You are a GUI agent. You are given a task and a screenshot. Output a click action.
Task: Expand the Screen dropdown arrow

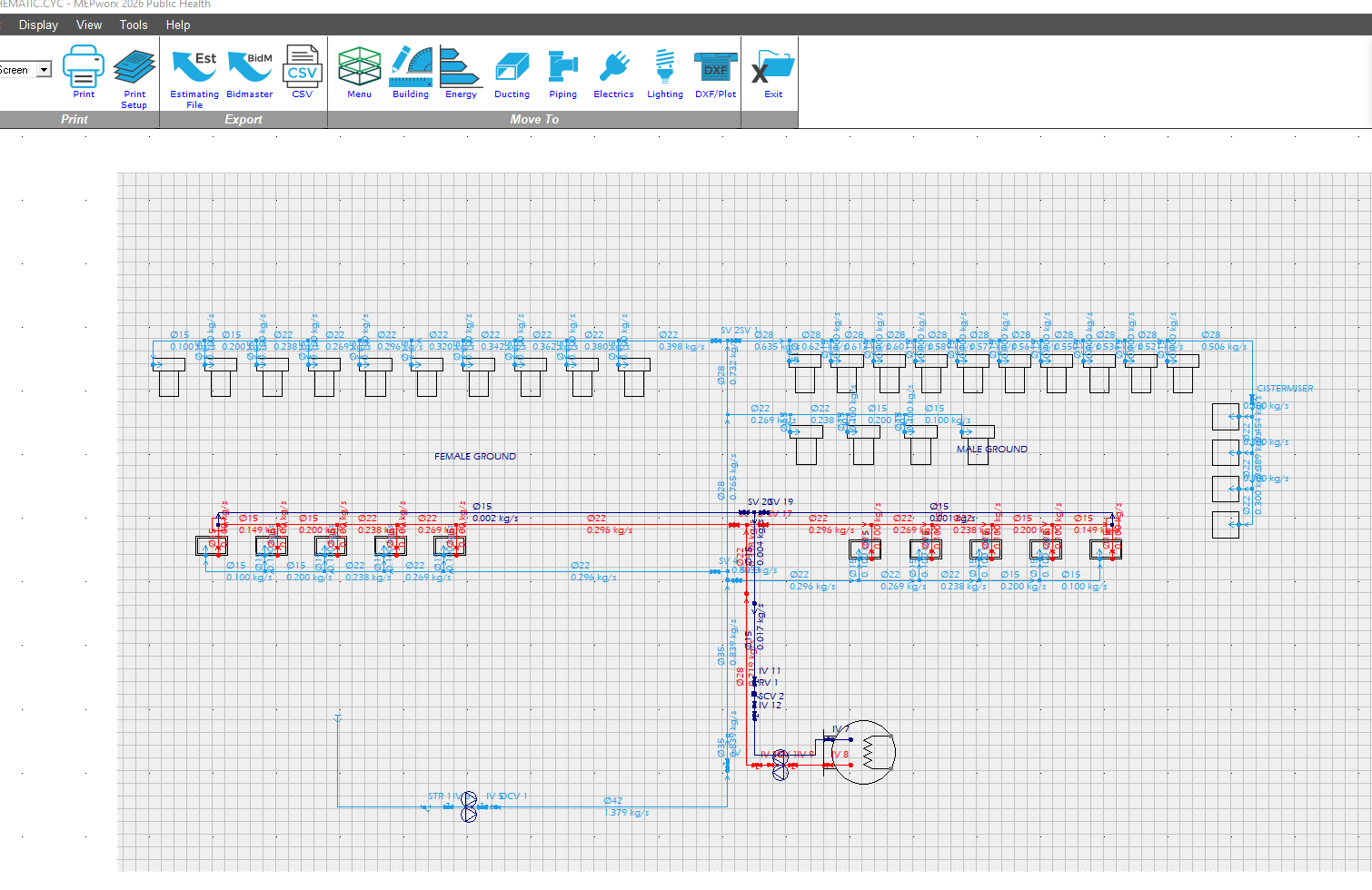coord(44,70)
